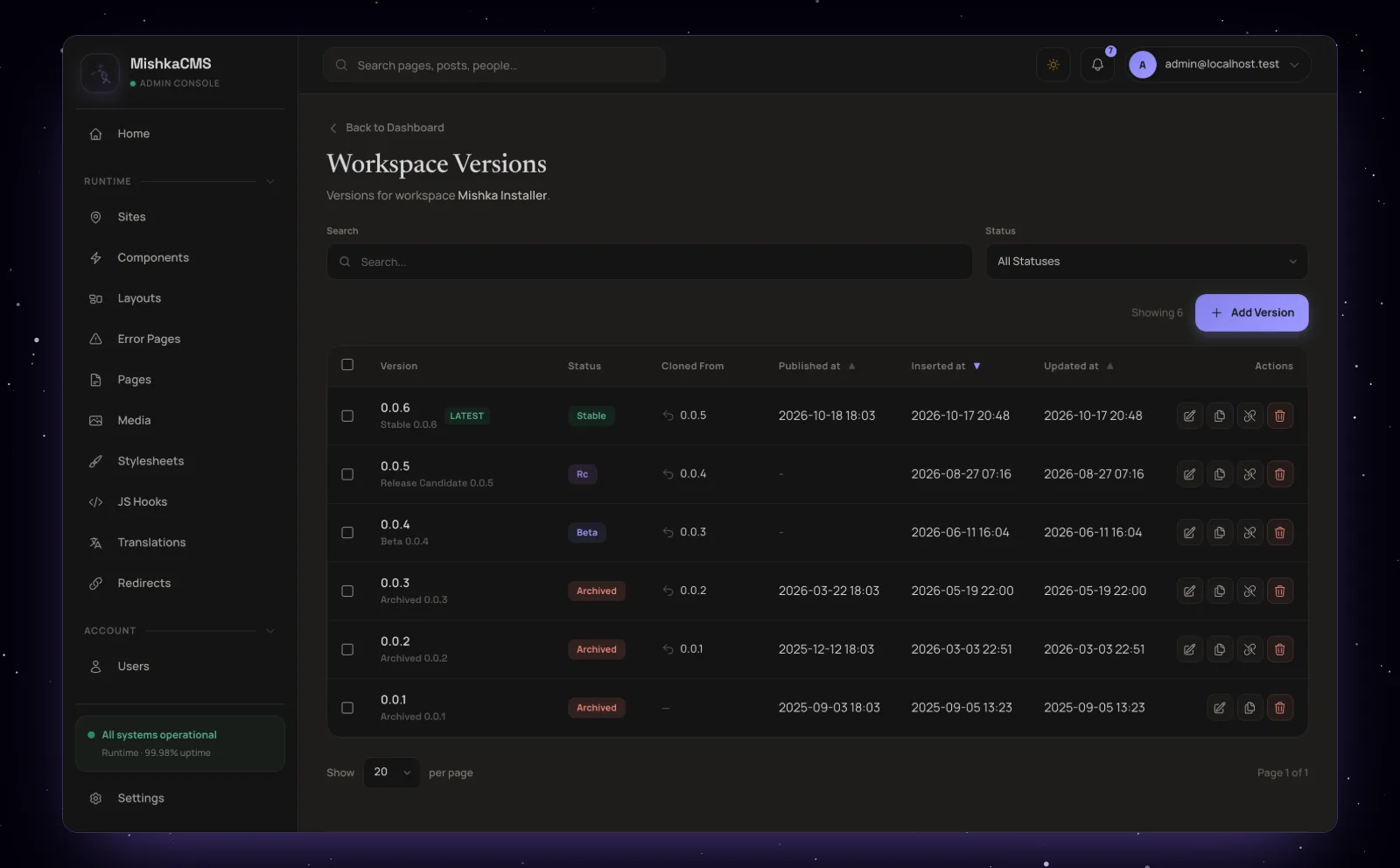The height and width of the screenshot is (868, 1400).
Task: Click the Add Version button
Action: [1252, 312]
